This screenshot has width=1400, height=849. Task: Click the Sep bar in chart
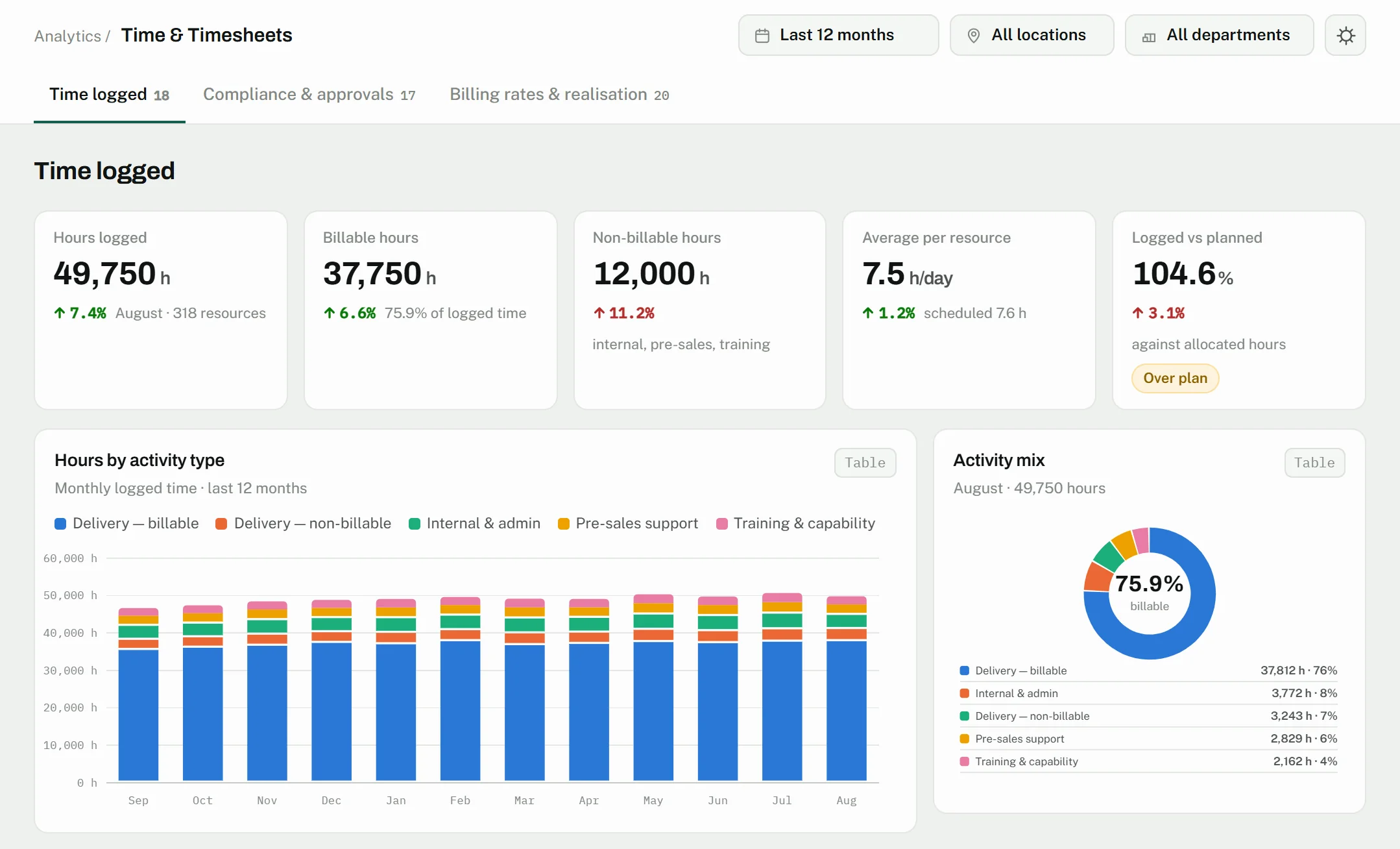click(138, 695)
